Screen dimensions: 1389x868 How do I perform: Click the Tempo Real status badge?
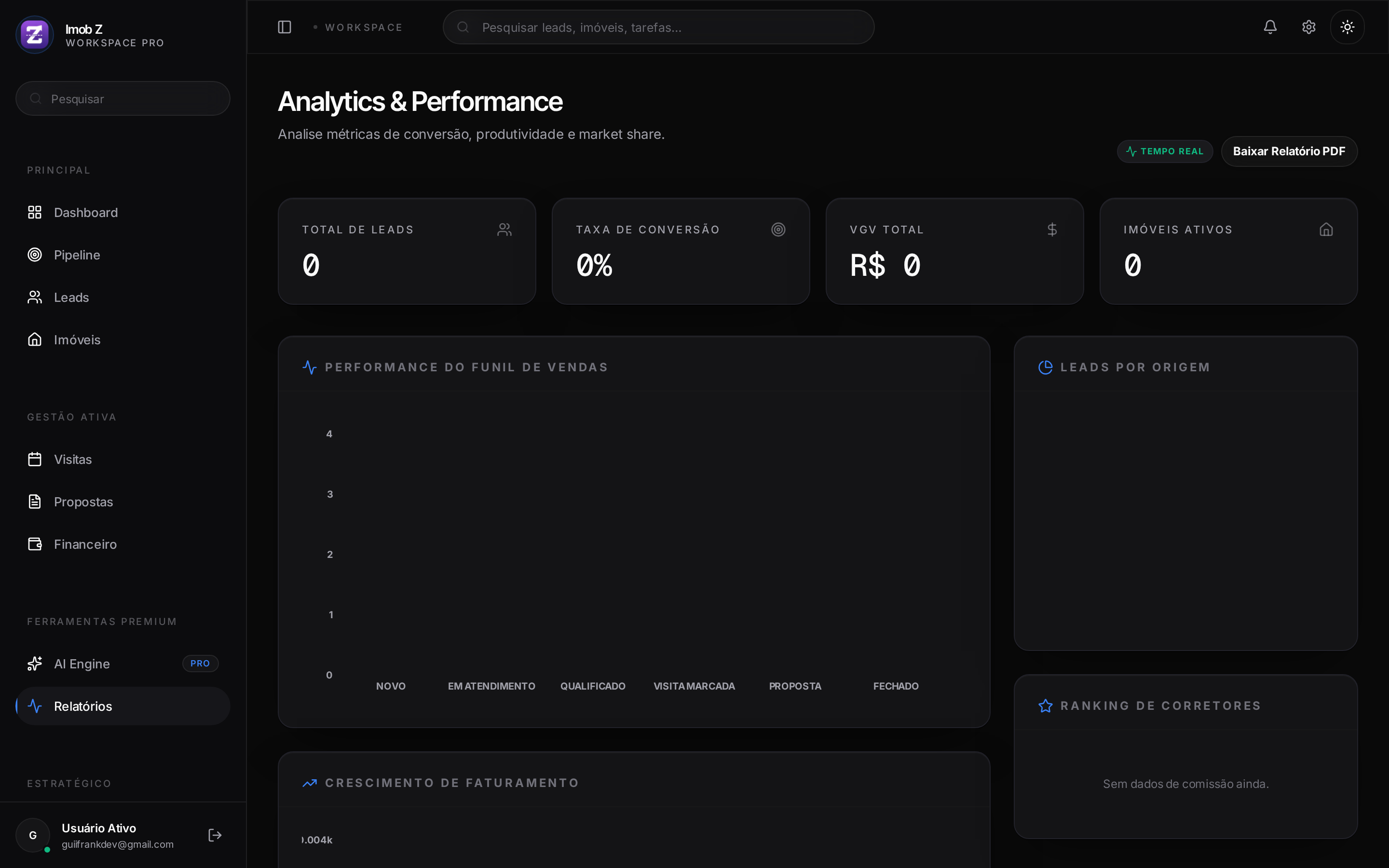pos(1165,151)
